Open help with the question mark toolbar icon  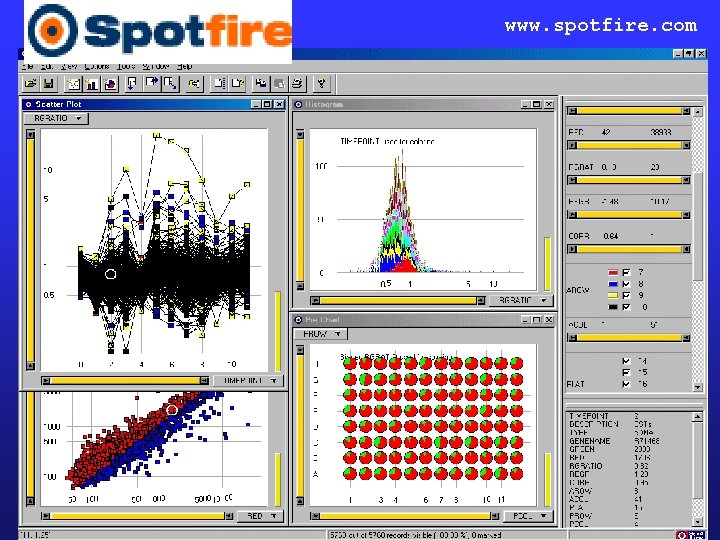(321, 84)
